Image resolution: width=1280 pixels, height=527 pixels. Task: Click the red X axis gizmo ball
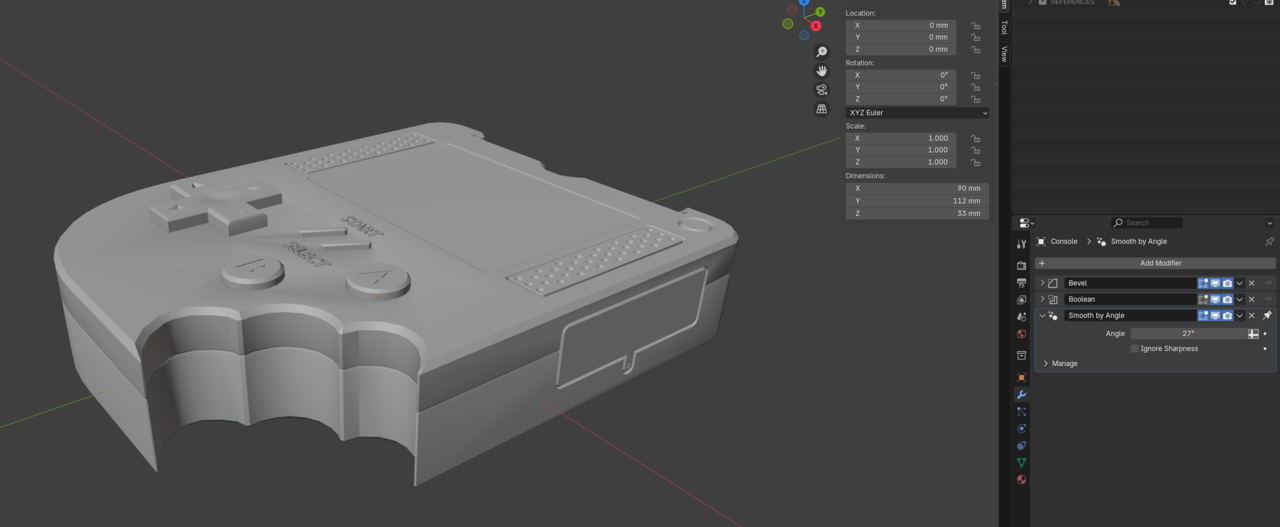[816, 26]
